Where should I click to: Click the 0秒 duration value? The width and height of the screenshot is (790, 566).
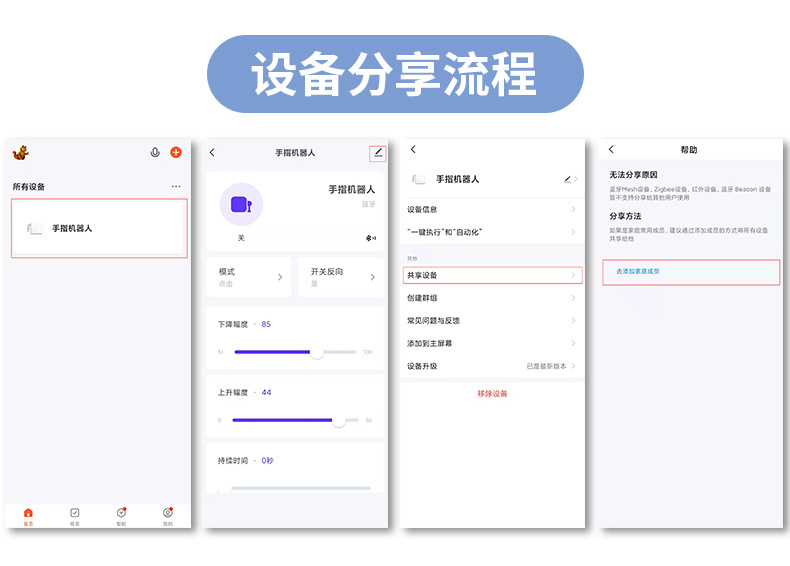pyautogui.click(x=268, y=460)
